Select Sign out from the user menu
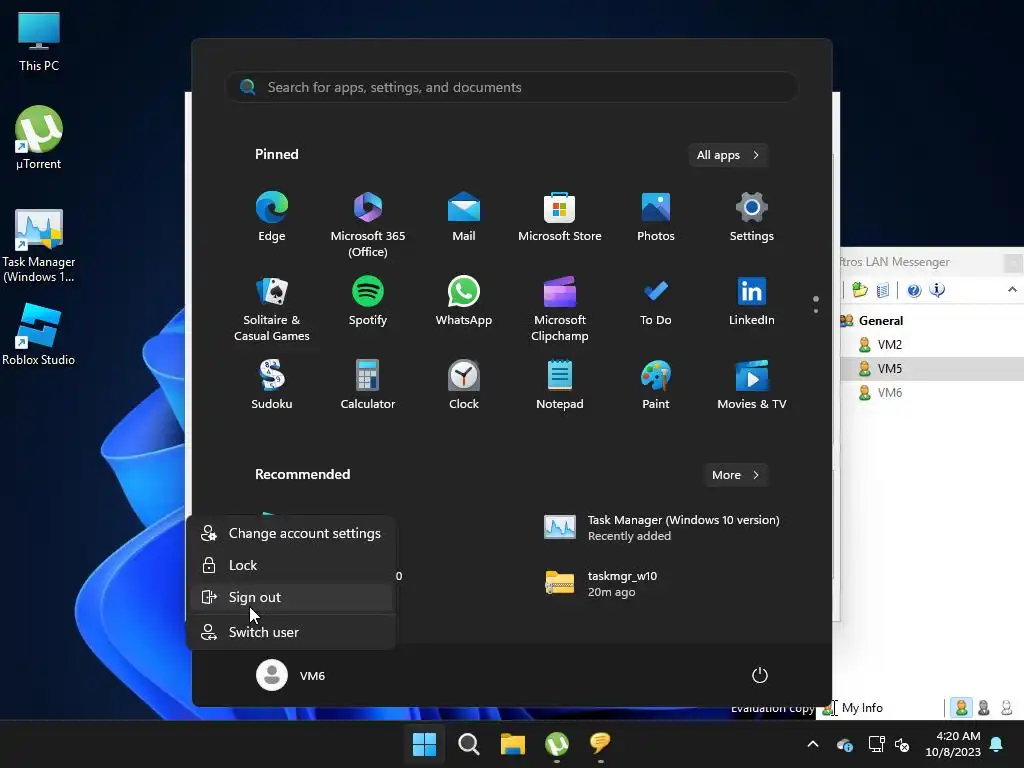This screenshot has width=1024, height=768. pyautogui.click(x=291, y=598)
